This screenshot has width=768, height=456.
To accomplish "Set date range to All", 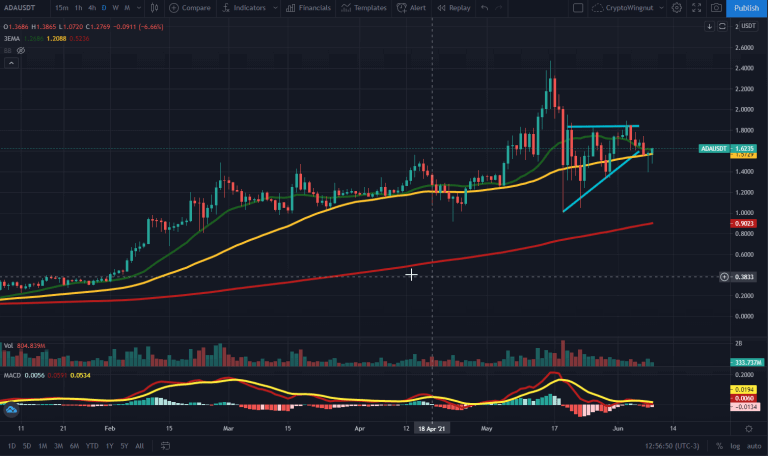I will pos(140,446).
